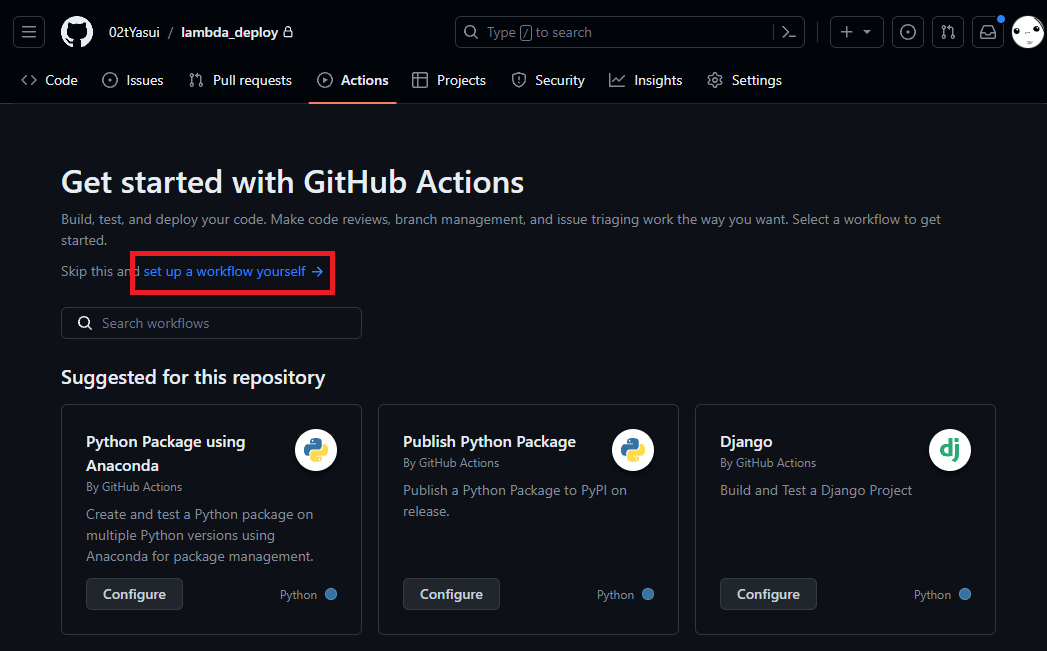
Task: Select the Actions tab
Action: [x=353, y=80]
